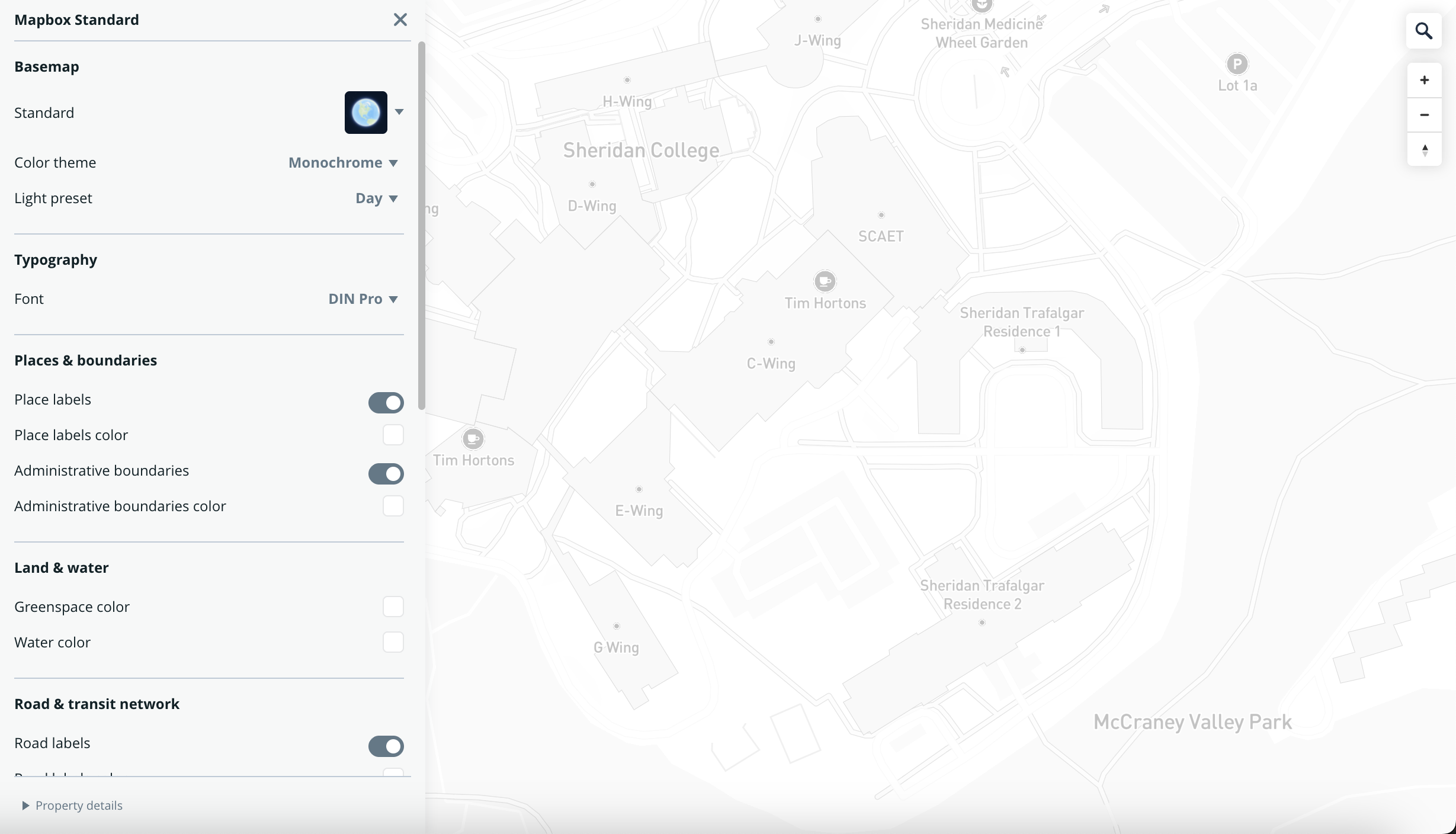Open the Light preset Day dropdown
This screenshot has height=834, width=1456.
click(376, 198)
